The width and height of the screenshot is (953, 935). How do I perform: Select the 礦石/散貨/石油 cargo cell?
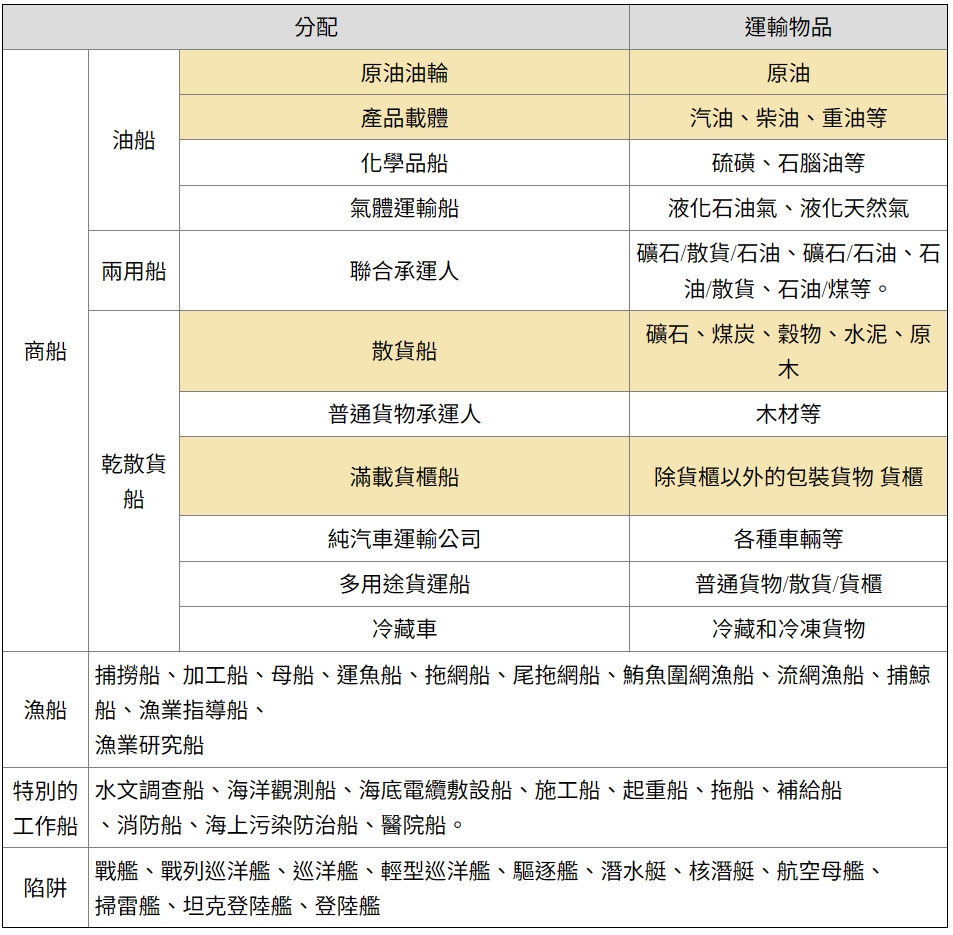(788, 271)
